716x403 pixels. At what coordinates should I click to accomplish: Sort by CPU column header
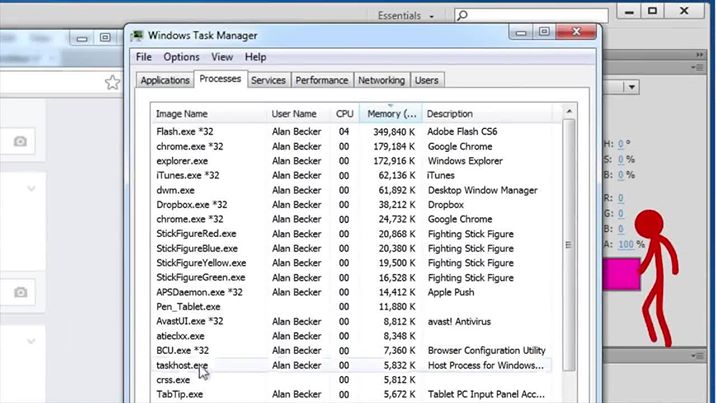coord(345,114)
